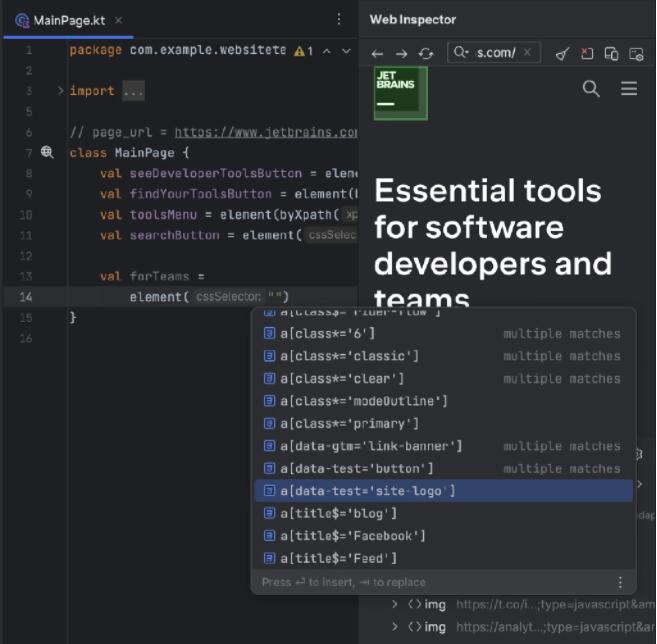Expand the folded import block
This screenshot has width=657, height=644.
click(60, 91)
